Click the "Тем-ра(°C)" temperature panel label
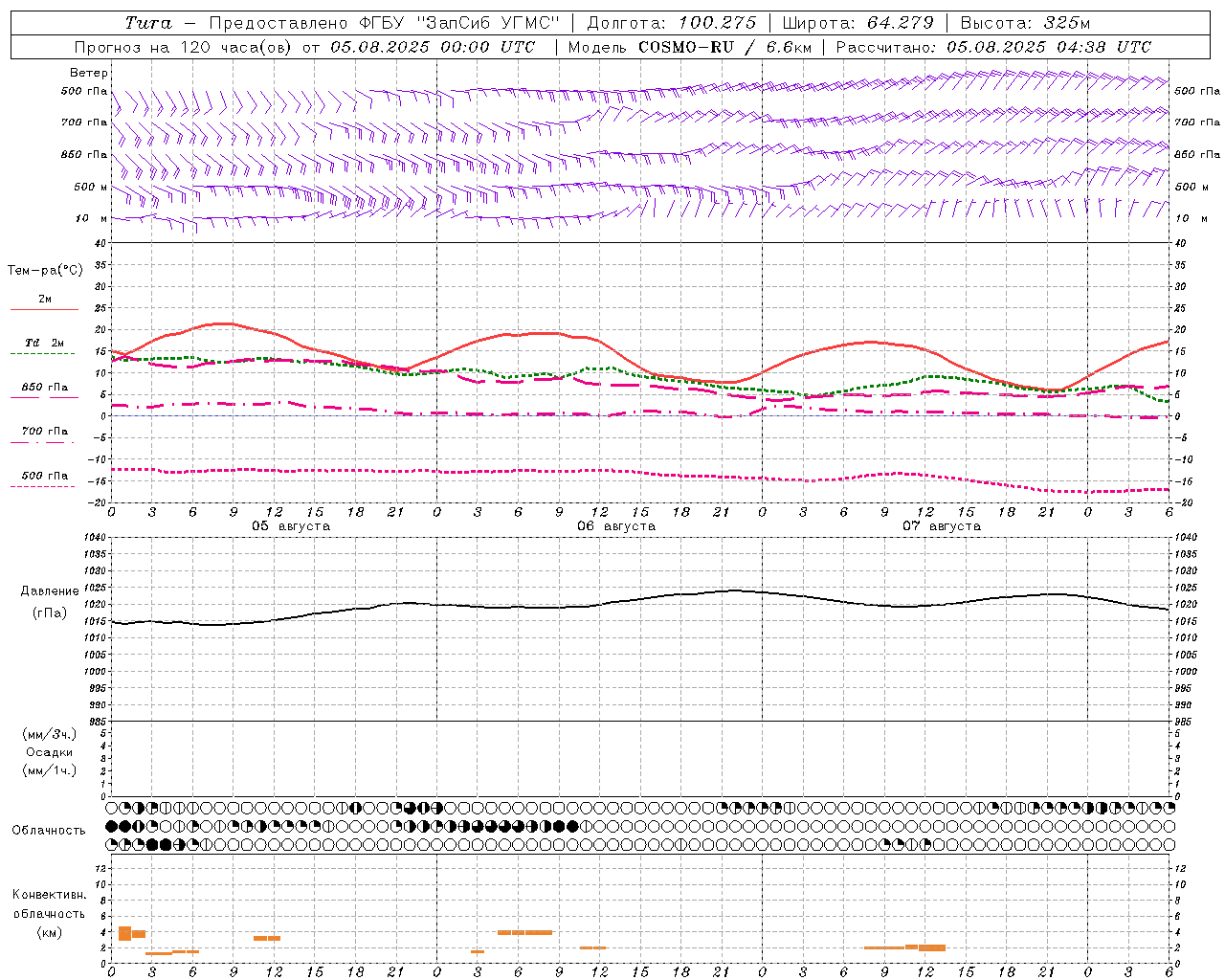 click(x=45, y=271)
